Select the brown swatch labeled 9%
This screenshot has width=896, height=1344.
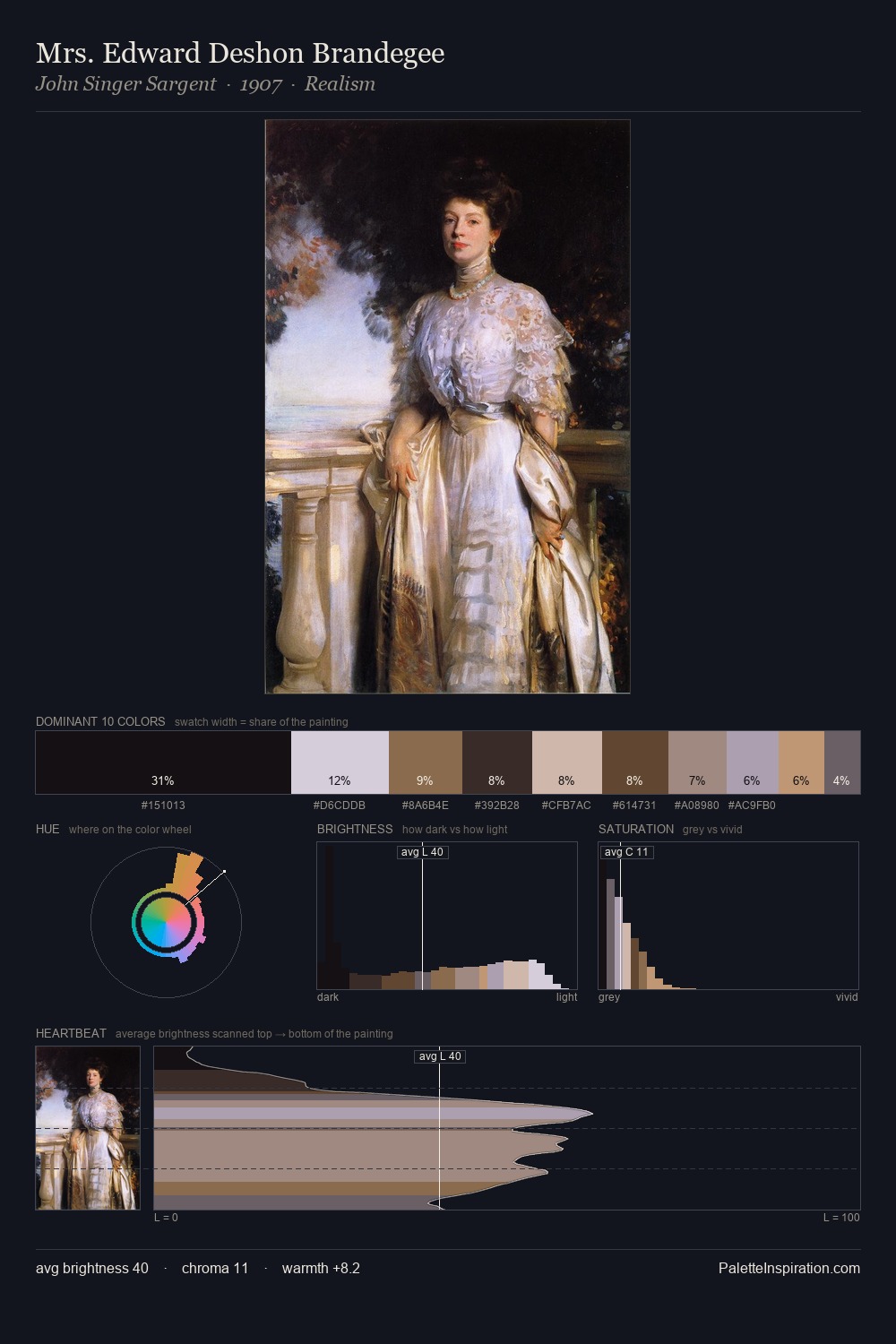426,762
